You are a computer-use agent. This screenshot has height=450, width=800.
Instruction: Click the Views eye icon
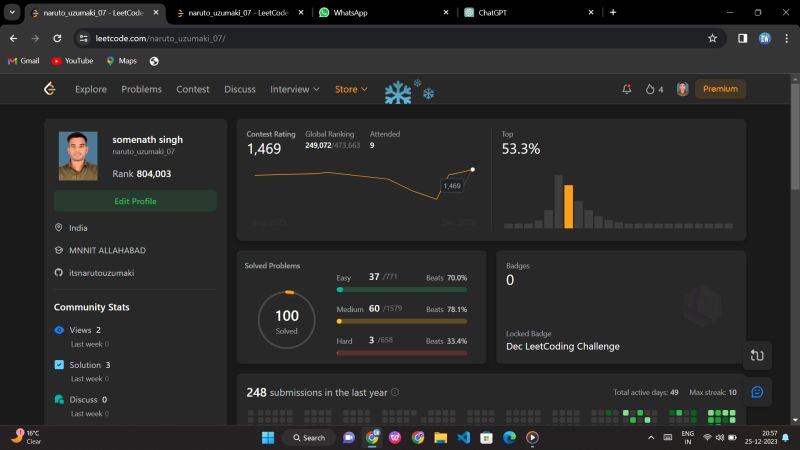click(59, 330)
